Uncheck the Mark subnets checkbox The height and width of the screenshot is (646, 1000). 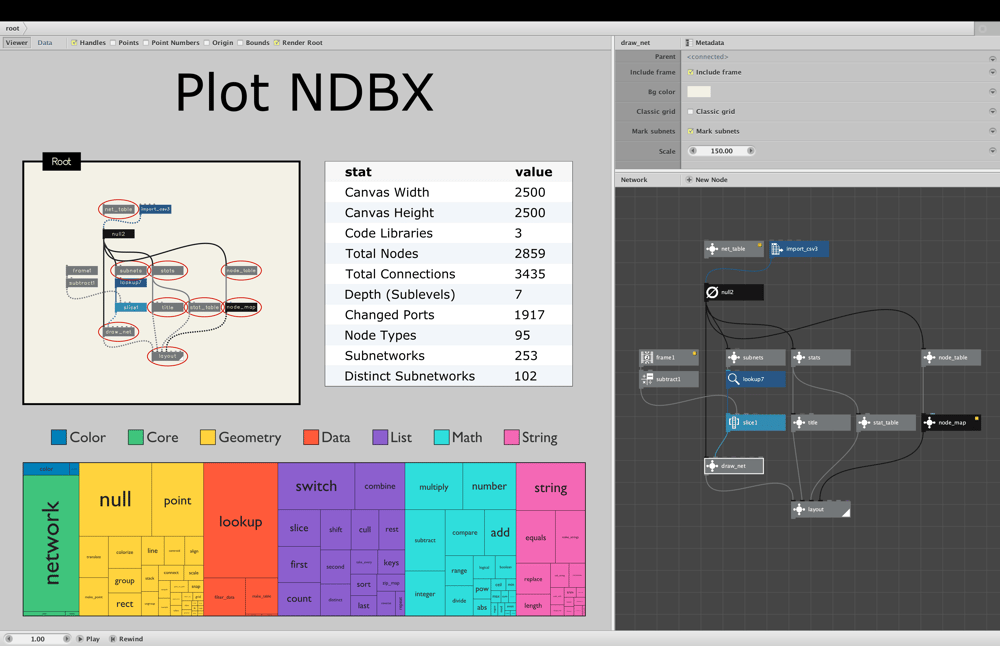pyautogui.click(x=691, y=131)
